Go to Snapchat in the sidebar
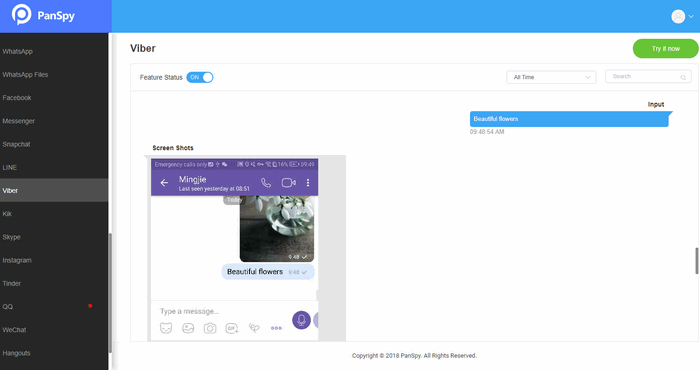Viewport: 700px width, 370px height. [x=54, y=144]
